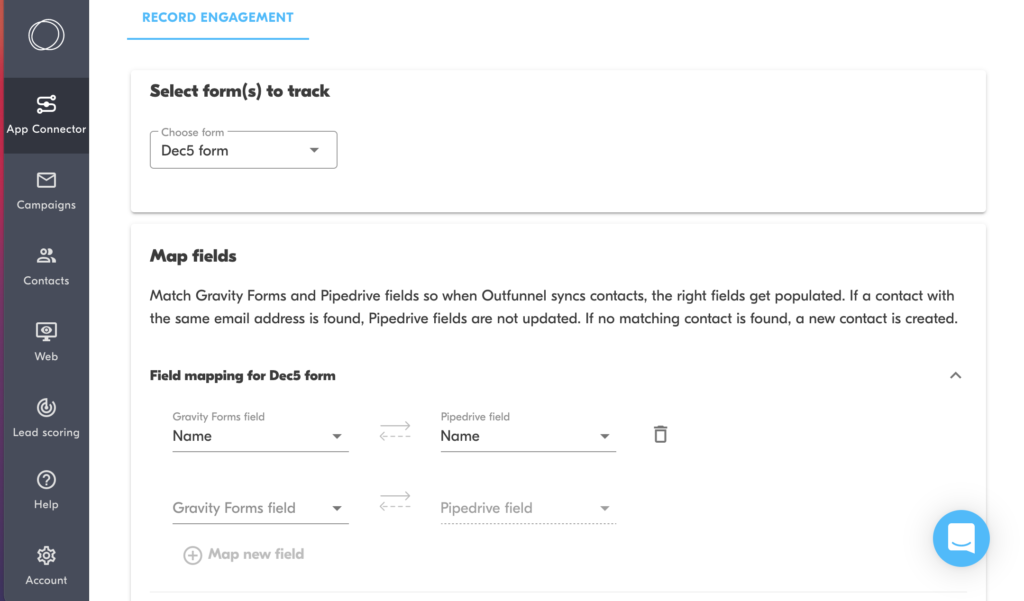Click the Map new field button
The width and height of the screenshot is (1024, 601).
[x=244, y=555]
